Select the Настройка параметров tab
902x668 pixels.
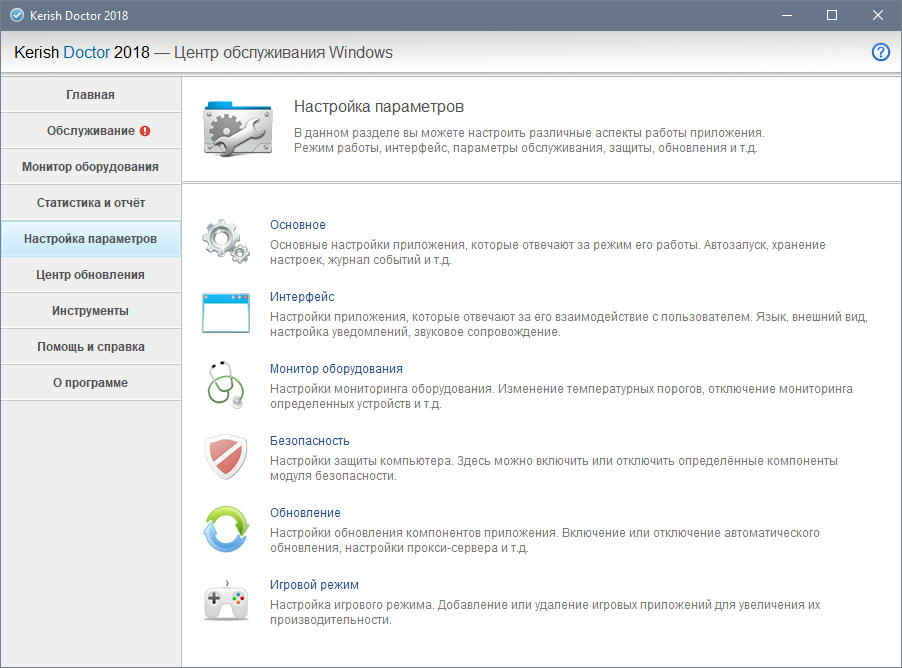[91, 239]
